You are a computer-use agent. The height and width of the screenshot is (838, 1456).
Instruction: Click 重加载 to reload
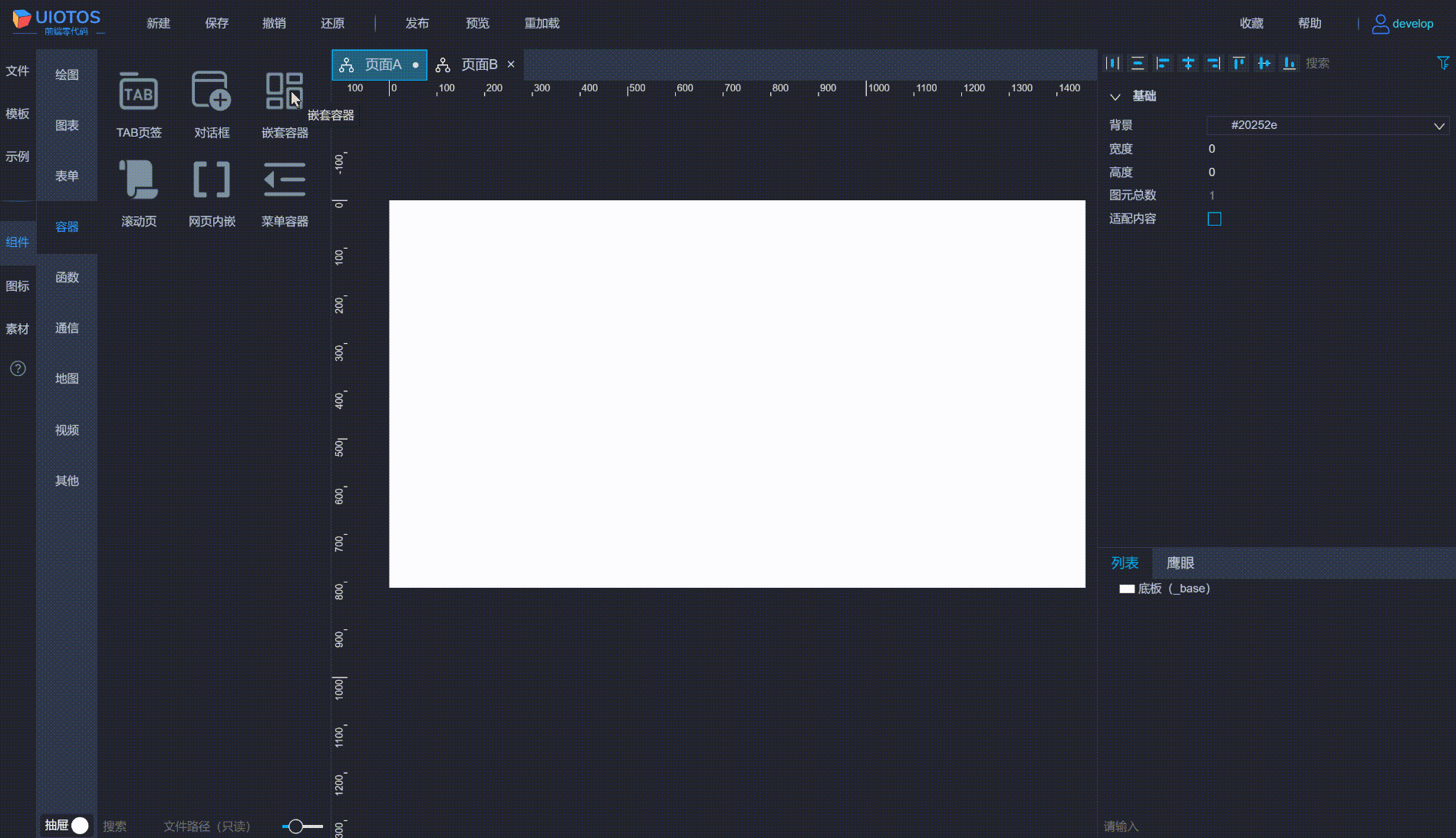[542, 24]
